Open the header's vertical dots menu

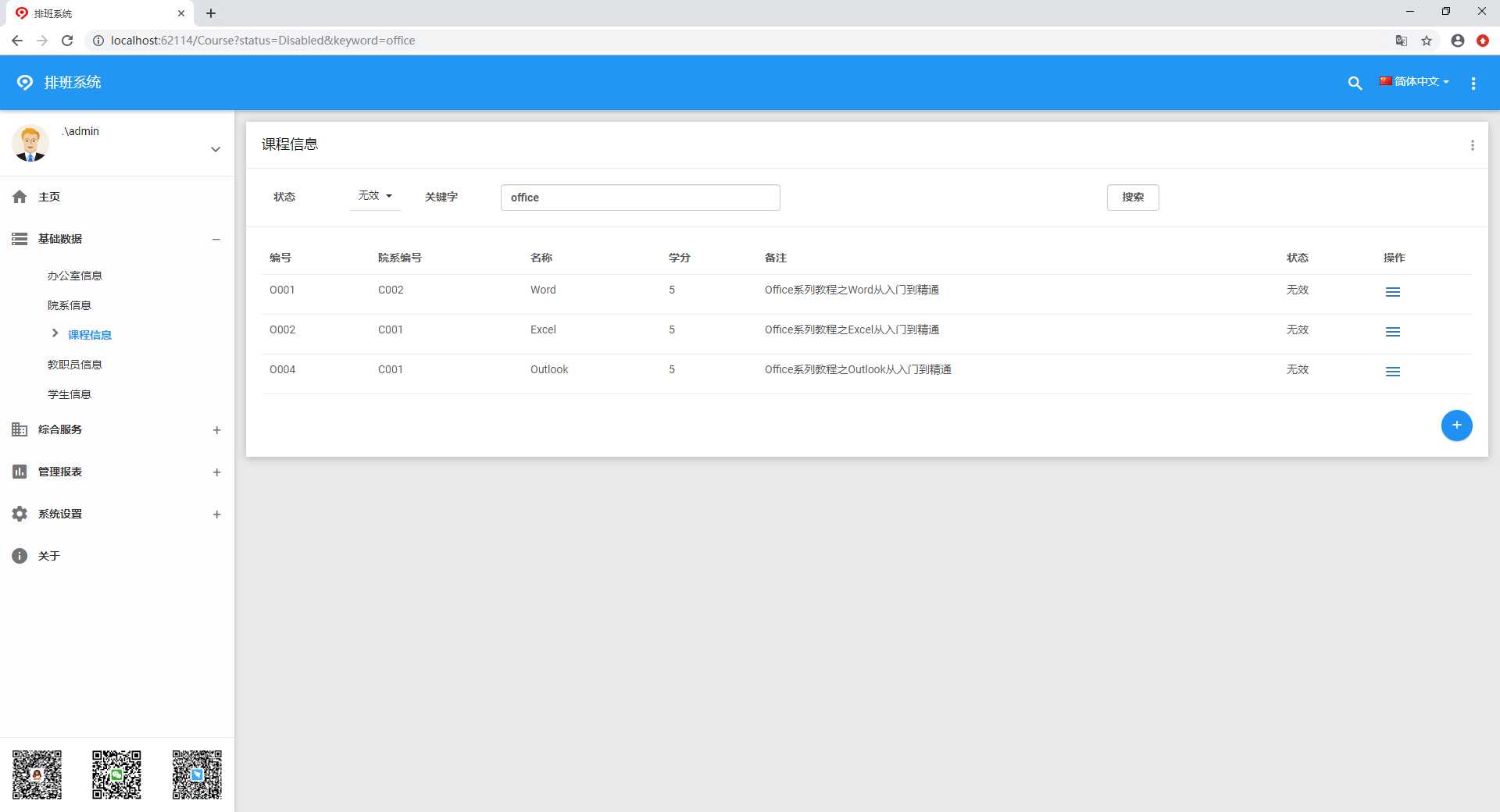click(x=1473, y=83)
